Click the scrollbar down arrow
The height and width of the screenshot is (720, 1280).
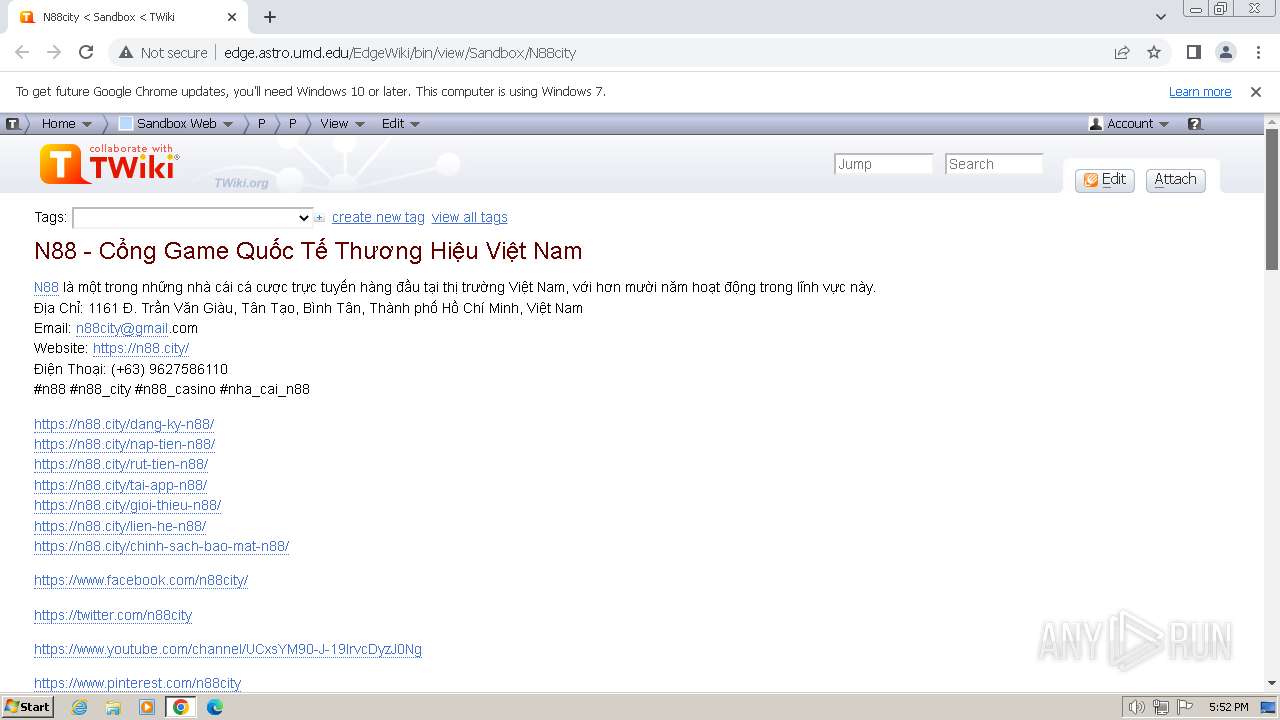point(1272,683)
